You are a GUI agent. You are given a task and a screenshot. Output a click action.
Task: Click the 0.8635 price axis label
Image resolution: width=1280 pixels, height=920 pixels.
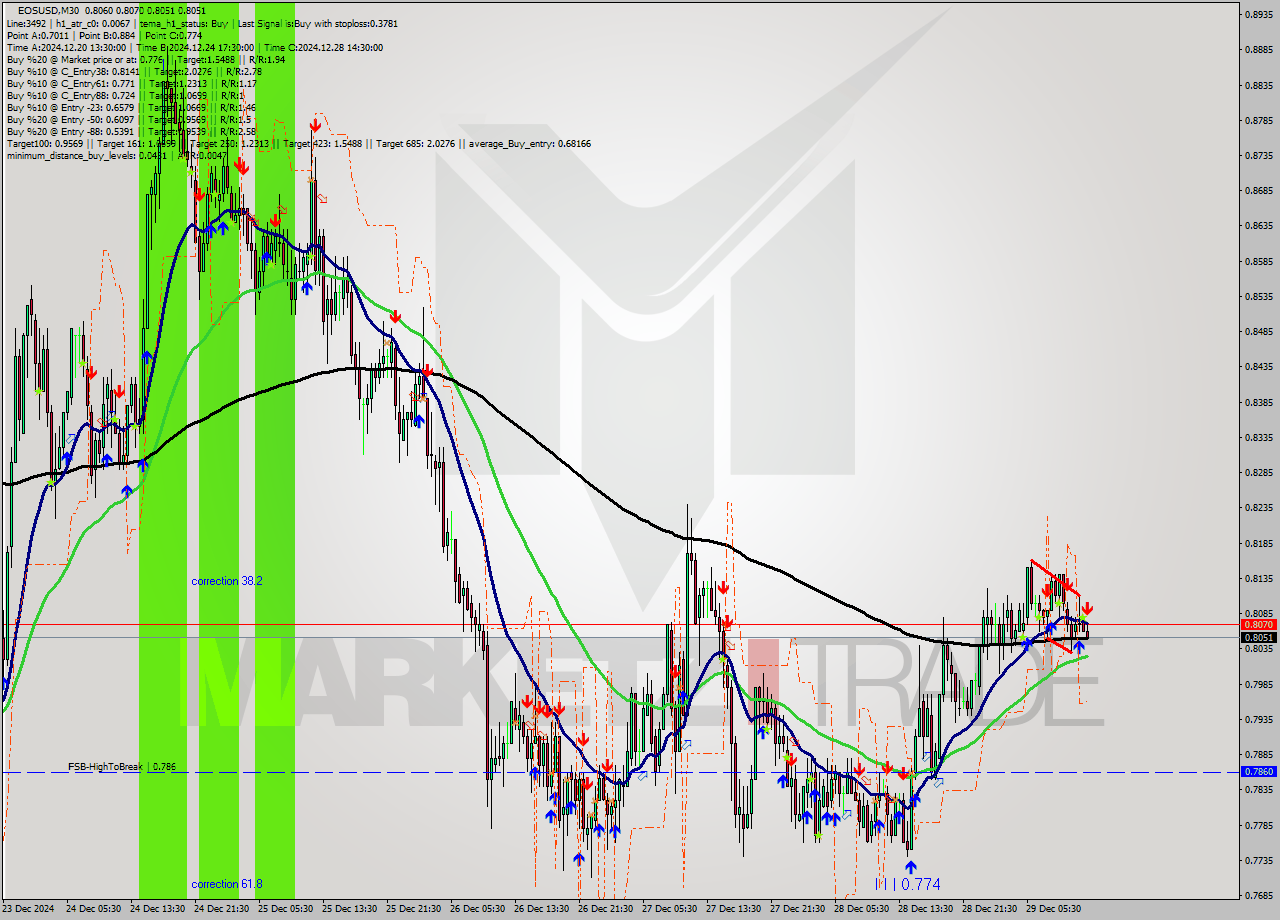pyautogui.click(x=1258, y=226)
